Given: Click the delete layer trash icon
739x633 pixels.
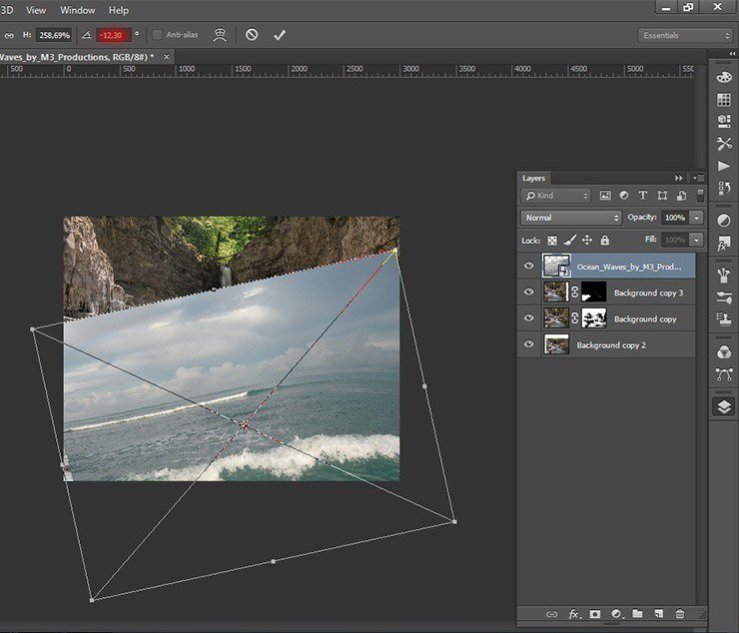Looking at the screenshot, I should tap(680, 613).
